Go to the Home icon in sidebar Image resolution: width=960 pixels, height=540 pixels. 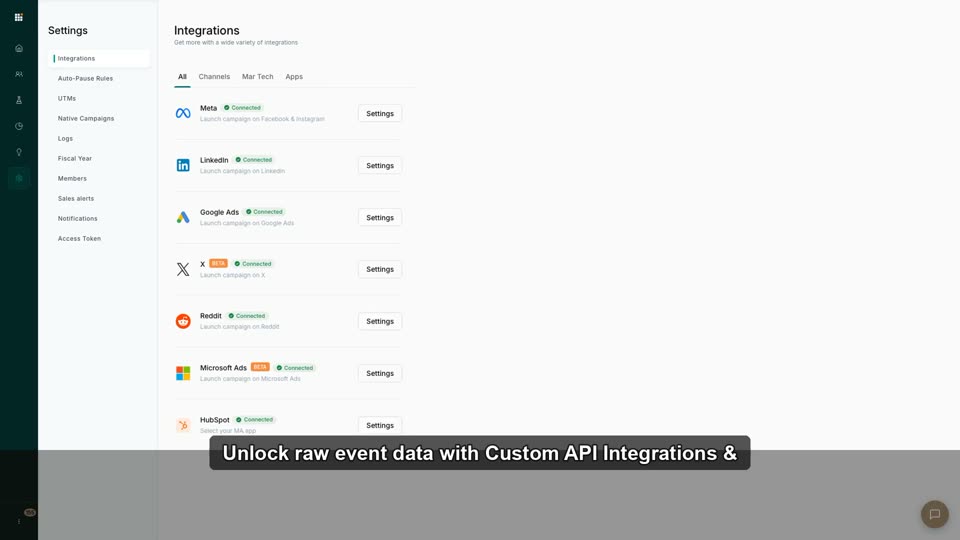click(x=19, y=48)
